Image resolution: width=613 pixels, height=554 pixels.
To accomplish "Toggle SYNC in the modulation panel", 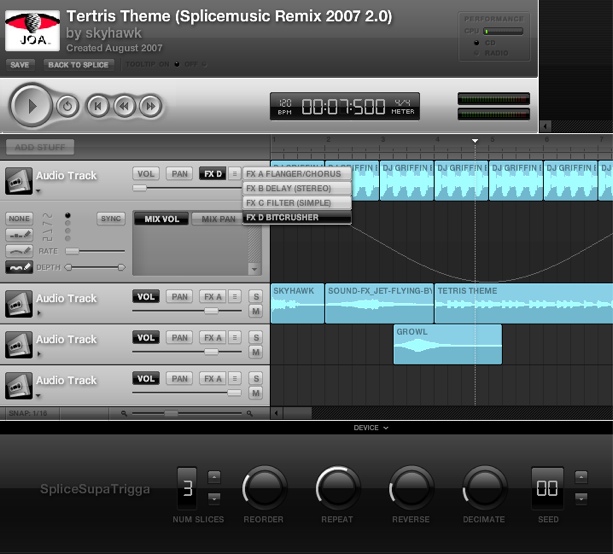I will [x=111, y=218].
